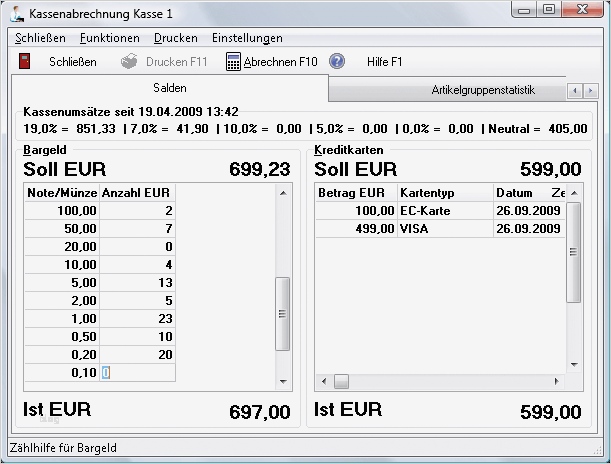Open the Funktionen menu

click(x=110, y=38)
